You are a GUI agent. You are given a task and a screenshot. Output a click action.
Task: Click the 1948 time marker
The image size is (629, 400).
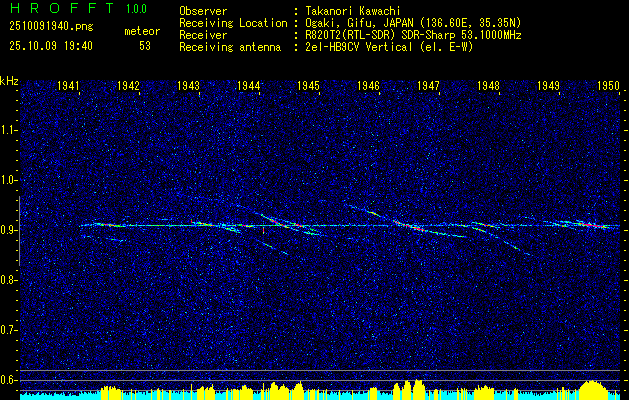(489, 86)
